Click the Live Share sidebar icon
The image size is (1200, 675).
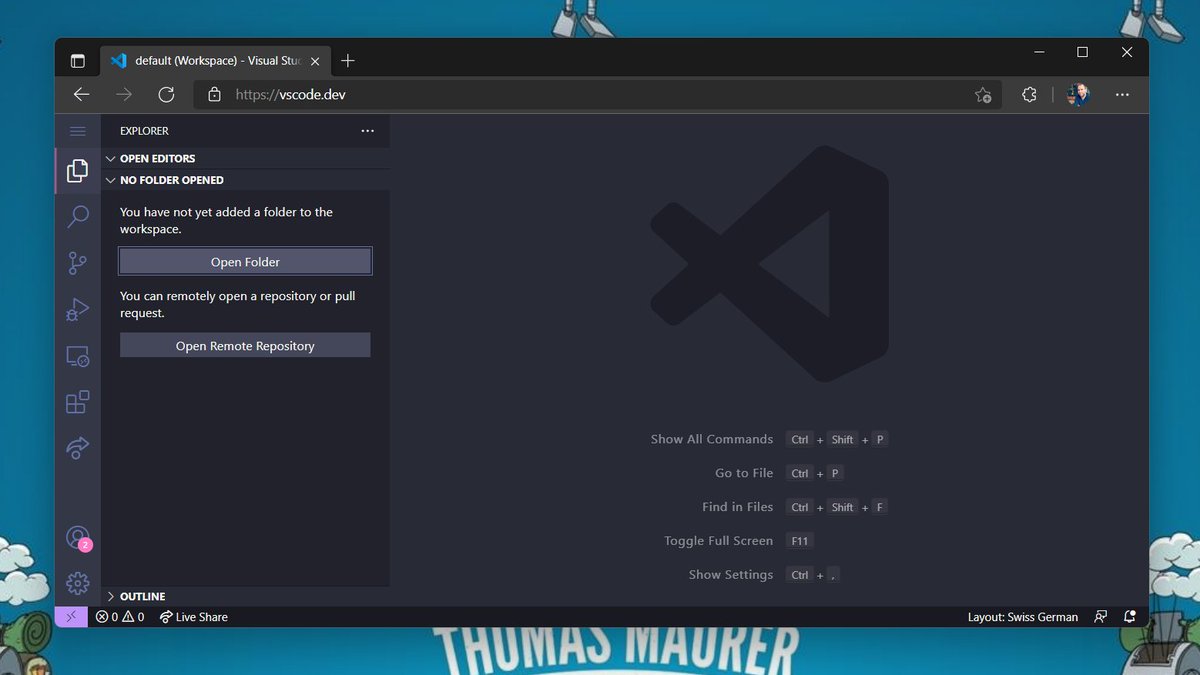click(x=78, y=447)
